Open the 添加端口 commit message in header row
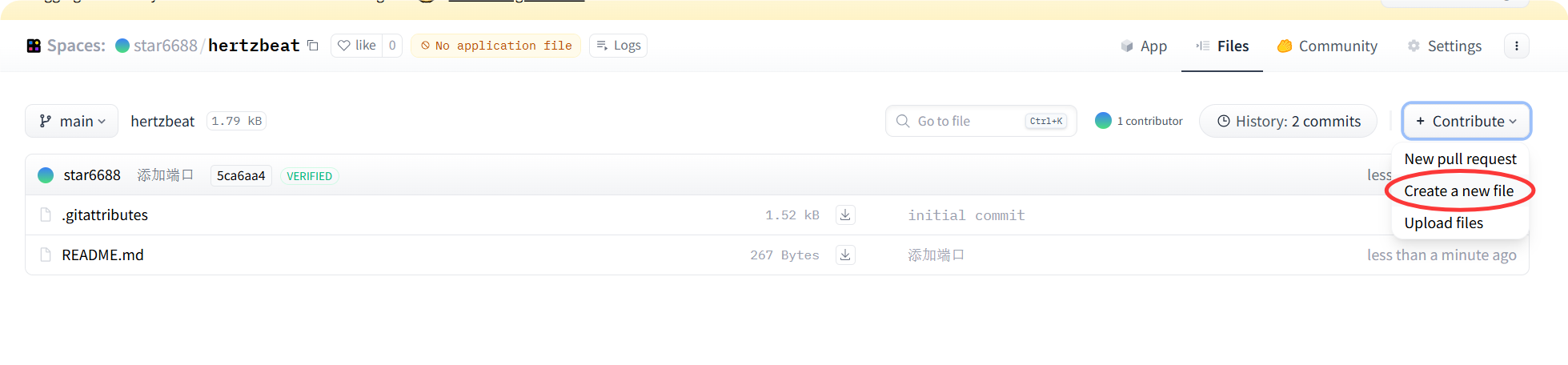This screenshot has height=365, width=1568. pyautogui.click(x=166, y=175)
